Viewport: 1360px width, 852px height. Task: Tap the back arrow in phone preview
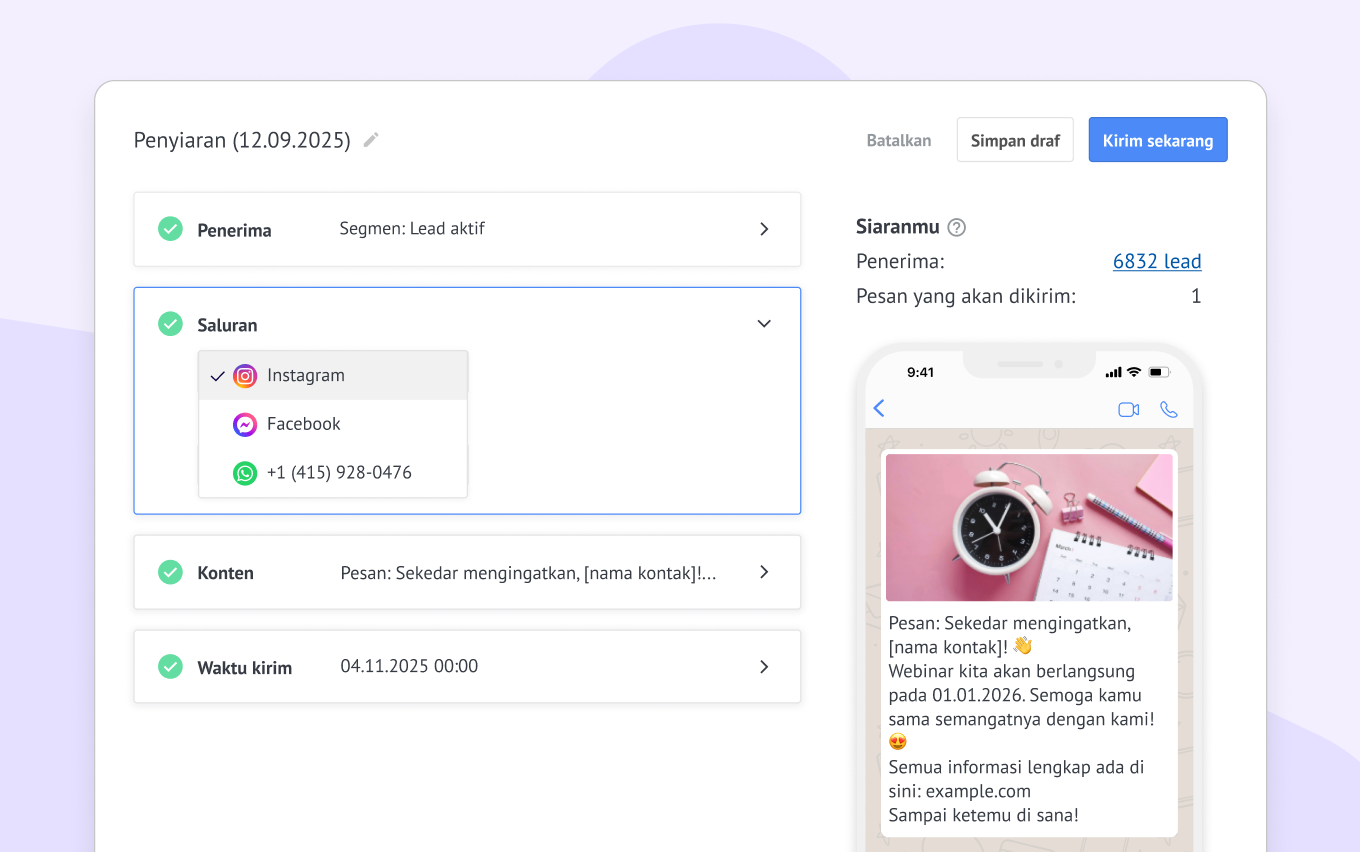[x=880, y=408]
